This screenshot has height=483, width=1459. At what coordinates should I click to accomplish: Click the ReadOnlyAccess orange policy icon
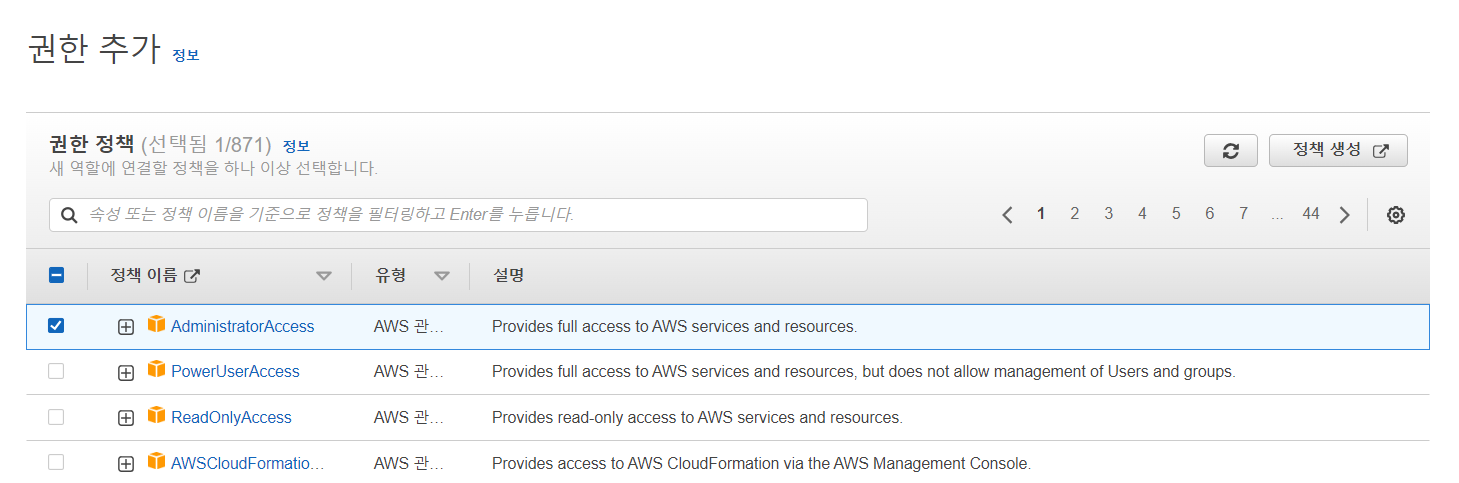pyautogui.click(x=155, y=415)
